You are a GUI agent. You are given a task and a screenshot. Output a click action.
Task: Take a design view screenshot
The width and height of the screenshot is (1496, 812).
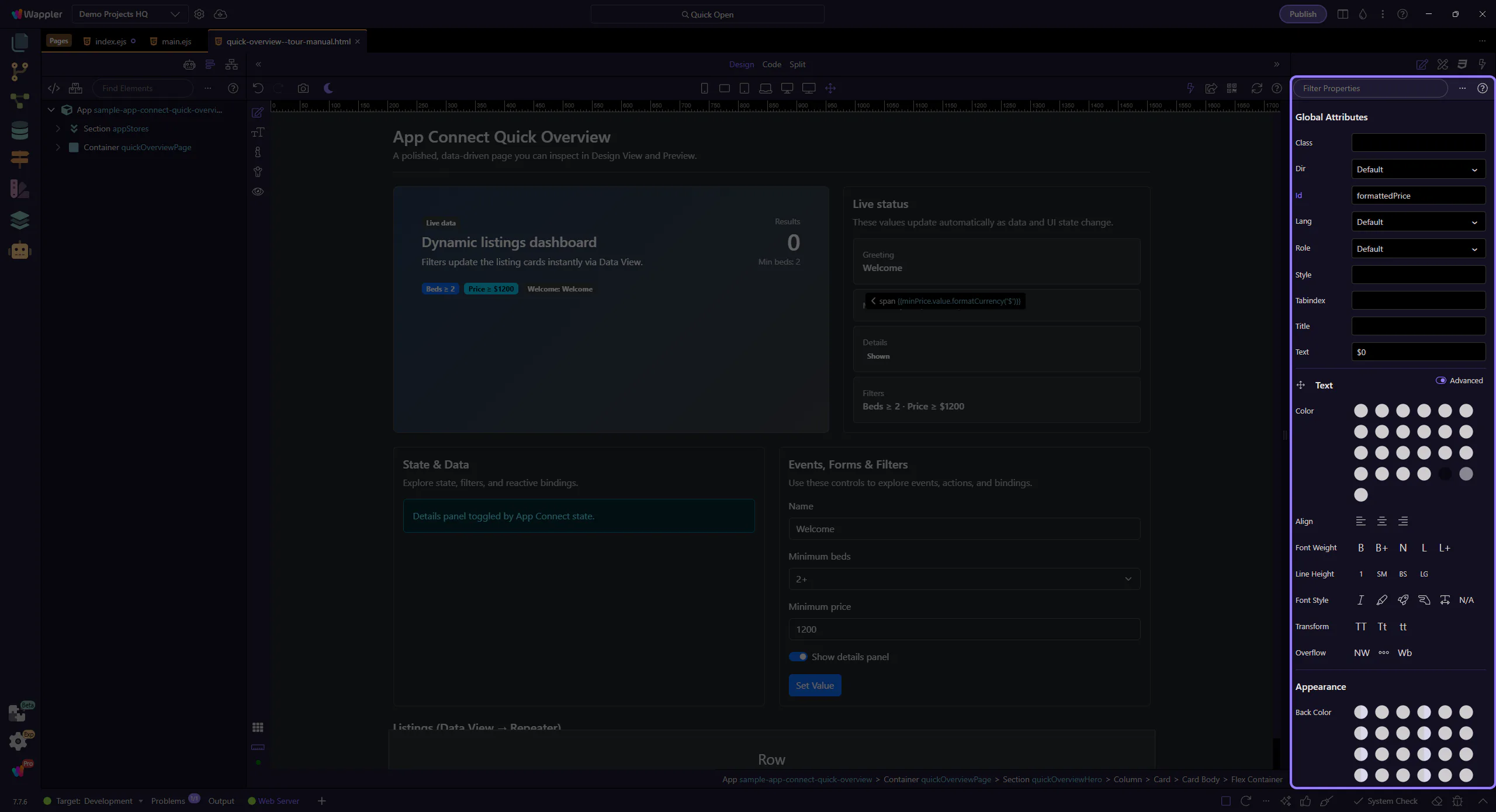303,88
